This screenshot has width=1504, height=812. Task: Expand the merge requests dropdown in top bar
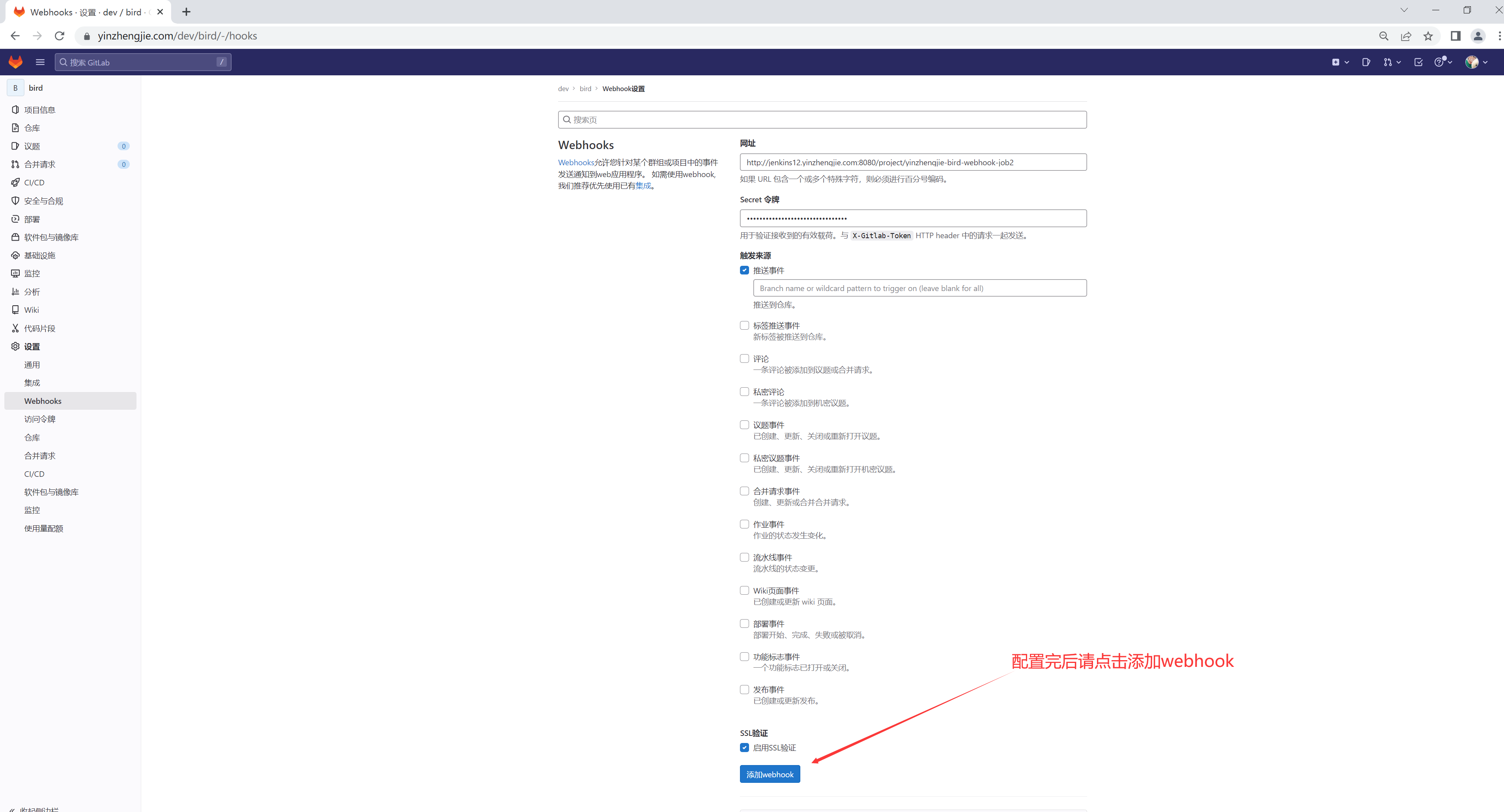pyautogui.click(x=1392, y=62)
